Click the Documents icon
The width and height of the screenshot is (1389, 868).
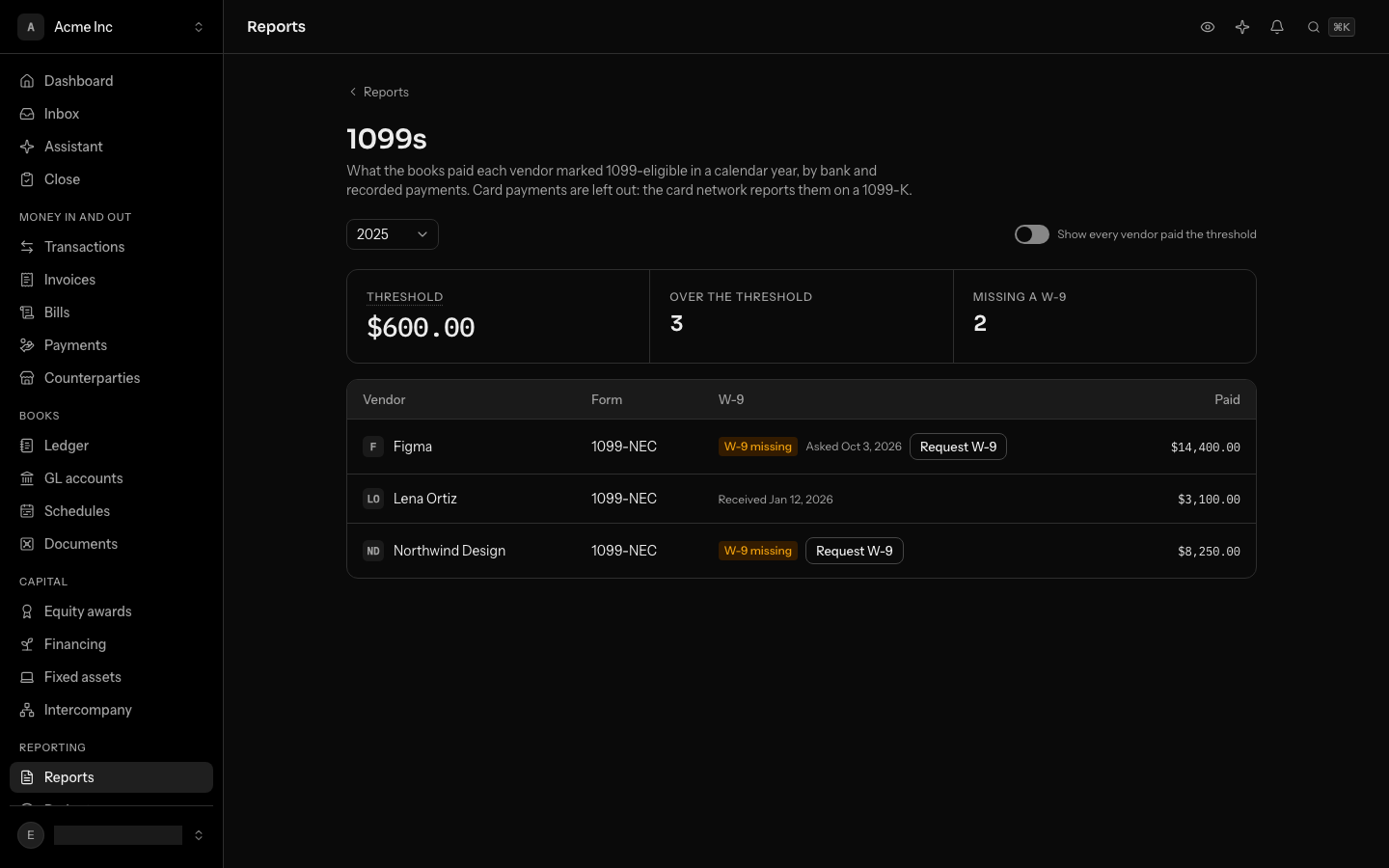tap(27, 544)
